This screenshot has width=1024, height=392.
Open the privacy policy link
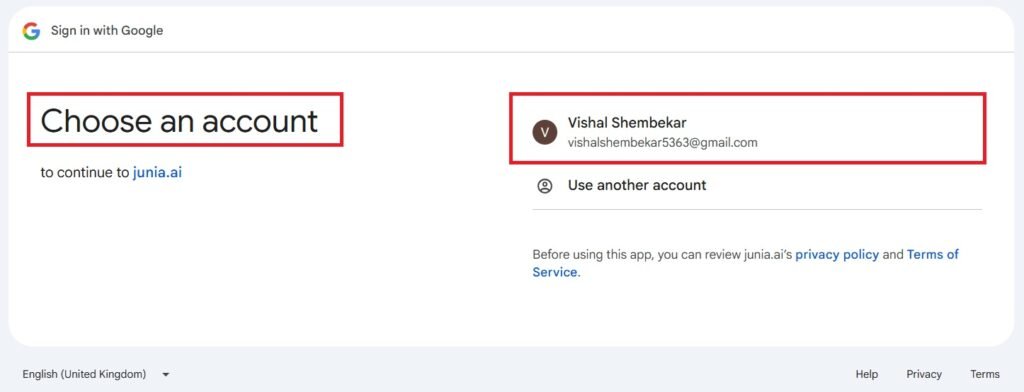pyautogui.click(x=837, y=255)
